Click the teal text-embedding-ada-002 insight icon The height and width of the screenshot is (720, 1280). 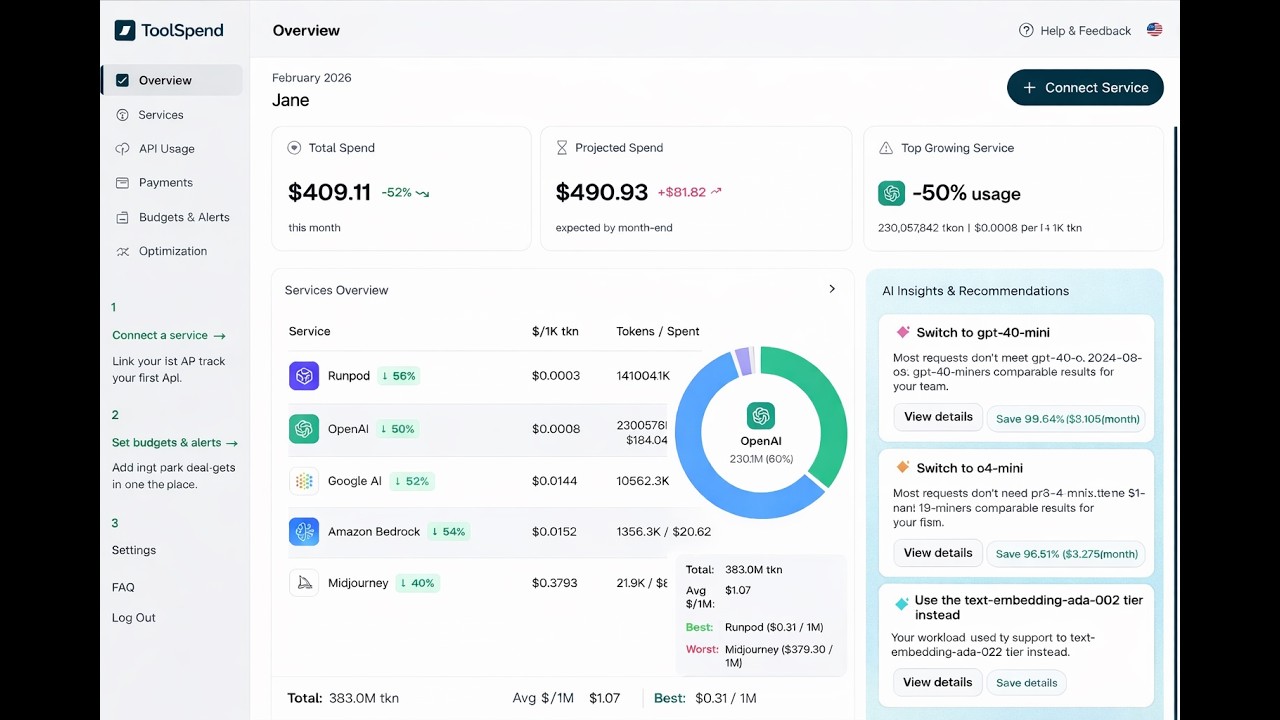[x=902, y=604]
